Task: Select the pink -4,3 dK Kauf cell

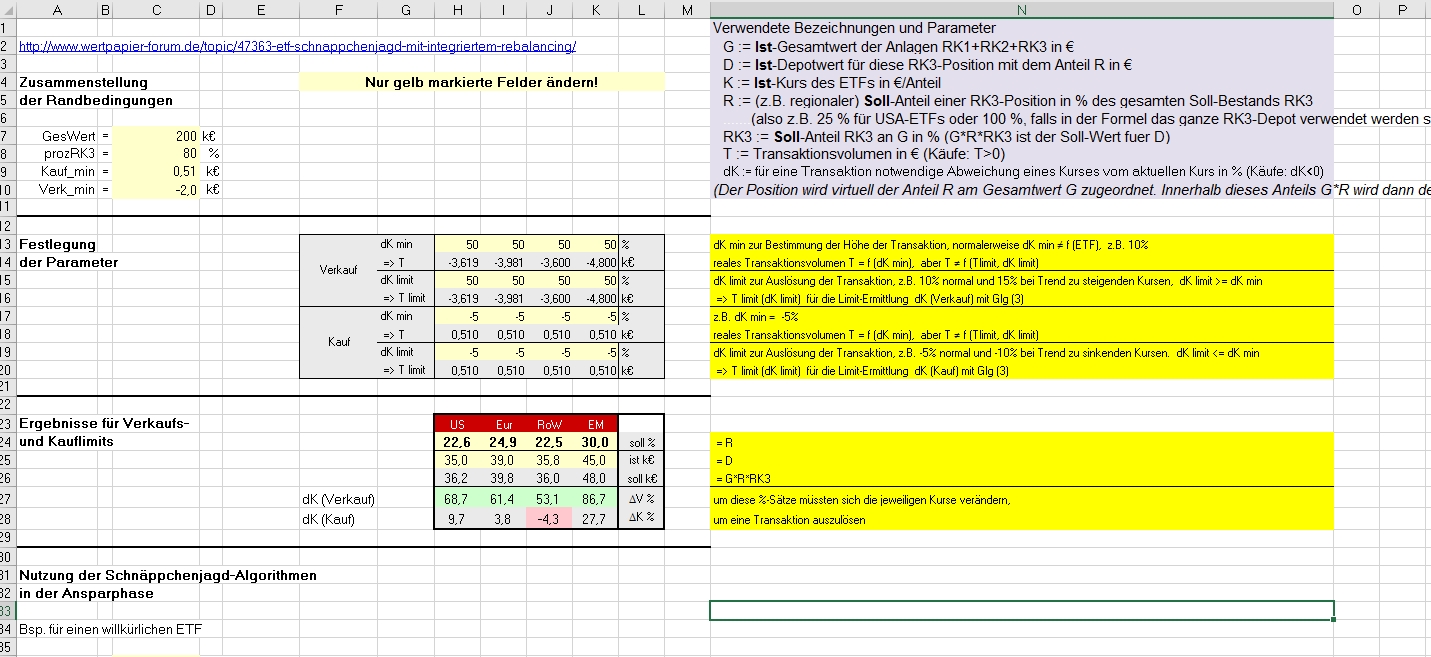Action: 549,519
